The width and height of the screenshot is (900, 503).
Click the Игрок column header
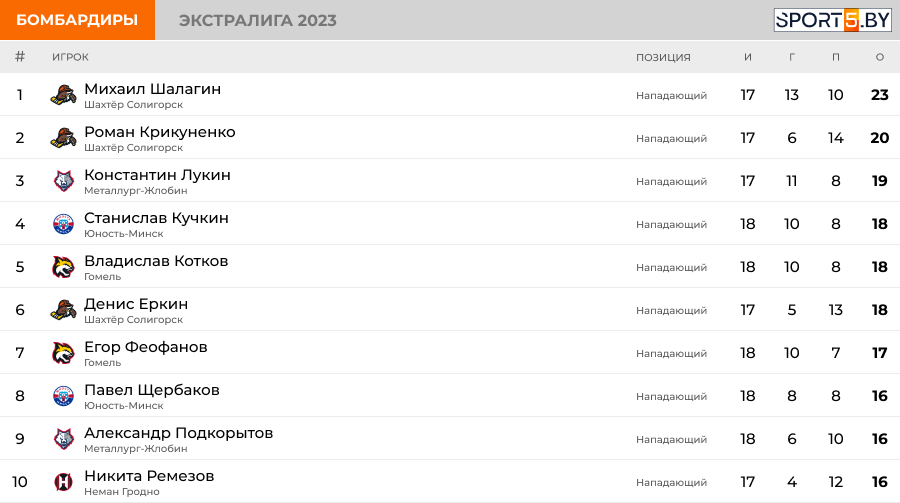point(70,57)
